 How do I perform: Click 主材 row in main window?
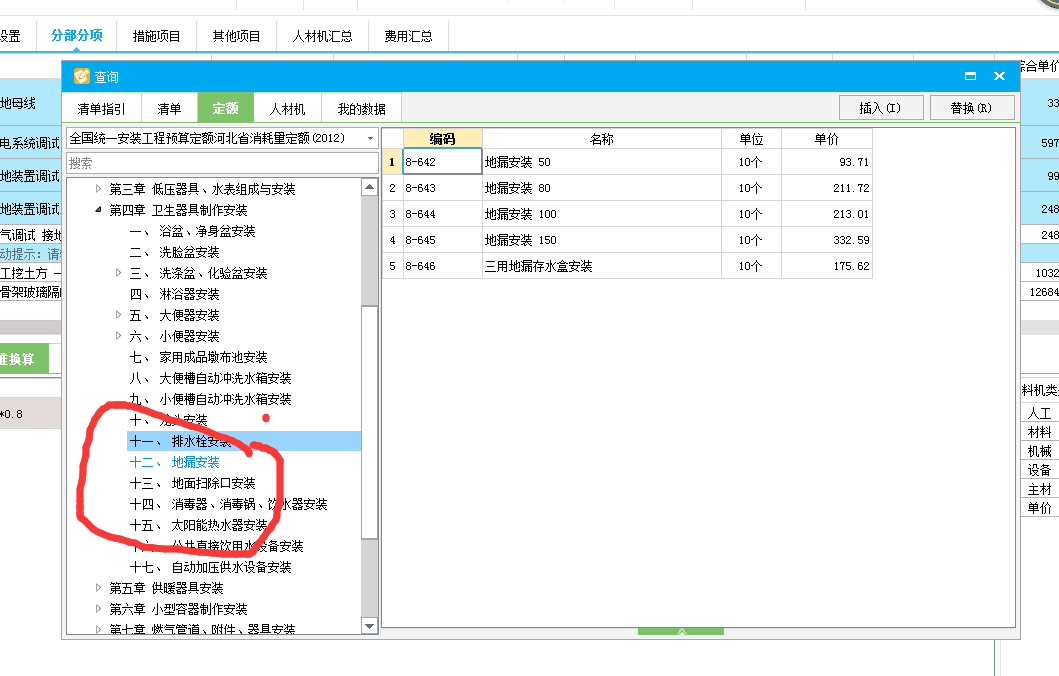point(1039,489)
